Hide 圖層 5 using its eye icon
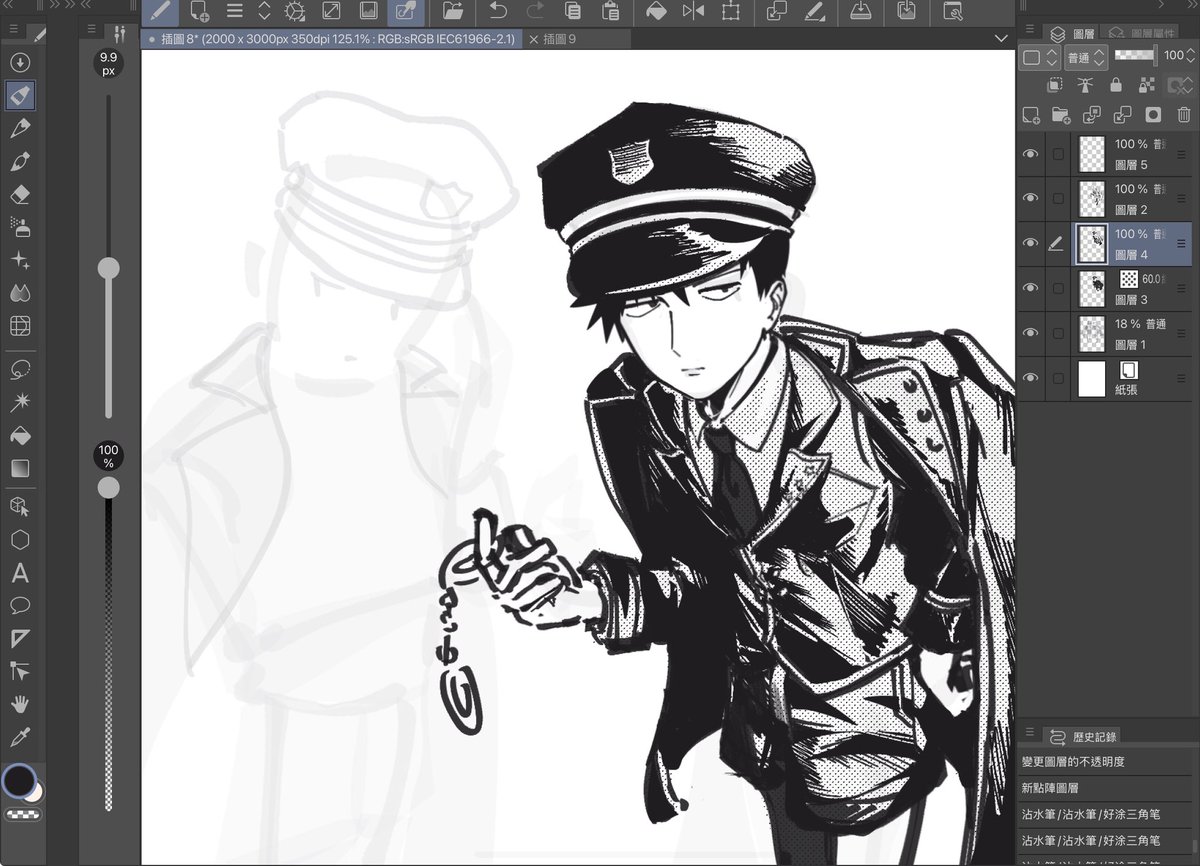This screenshot has width=1200, height=866. click(1031, 154)
